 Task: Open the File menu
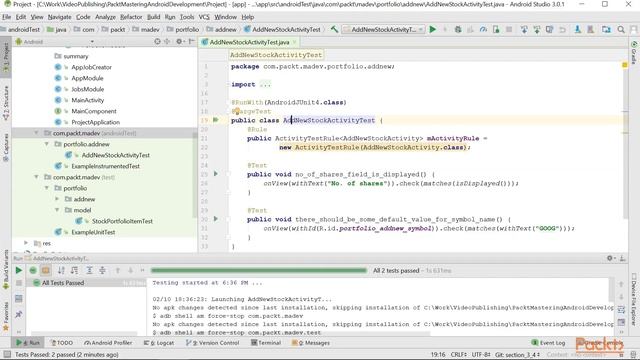click(x=7, y=17)
